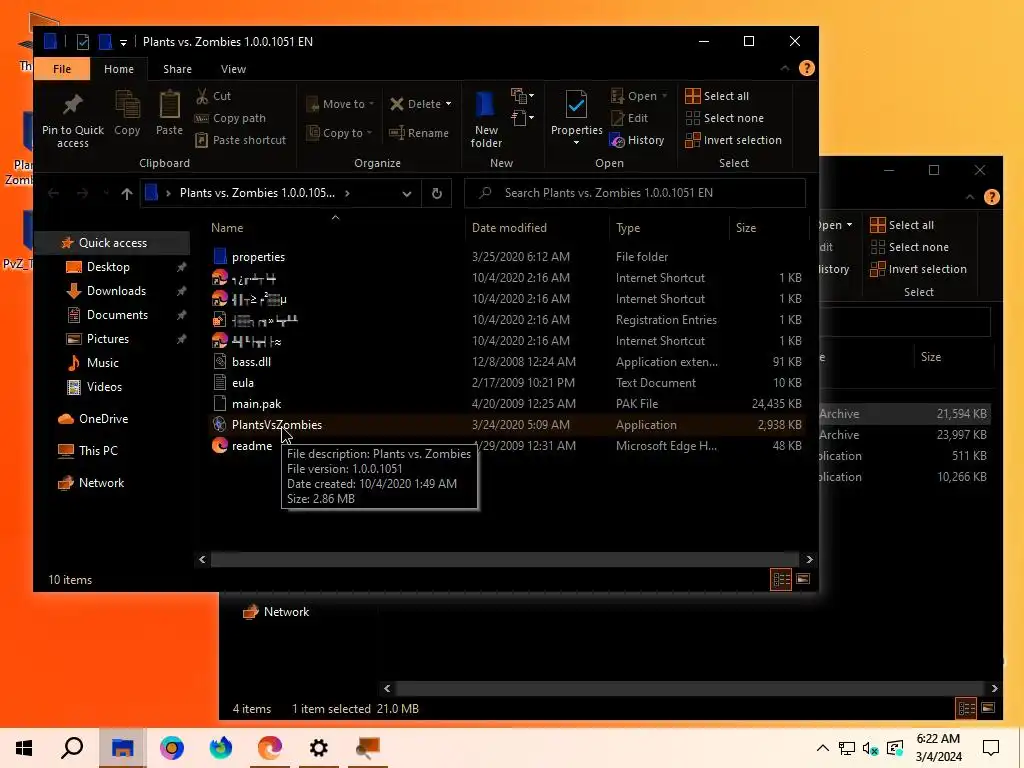Expand the Copy to dropdown

(x=370, y=133)
